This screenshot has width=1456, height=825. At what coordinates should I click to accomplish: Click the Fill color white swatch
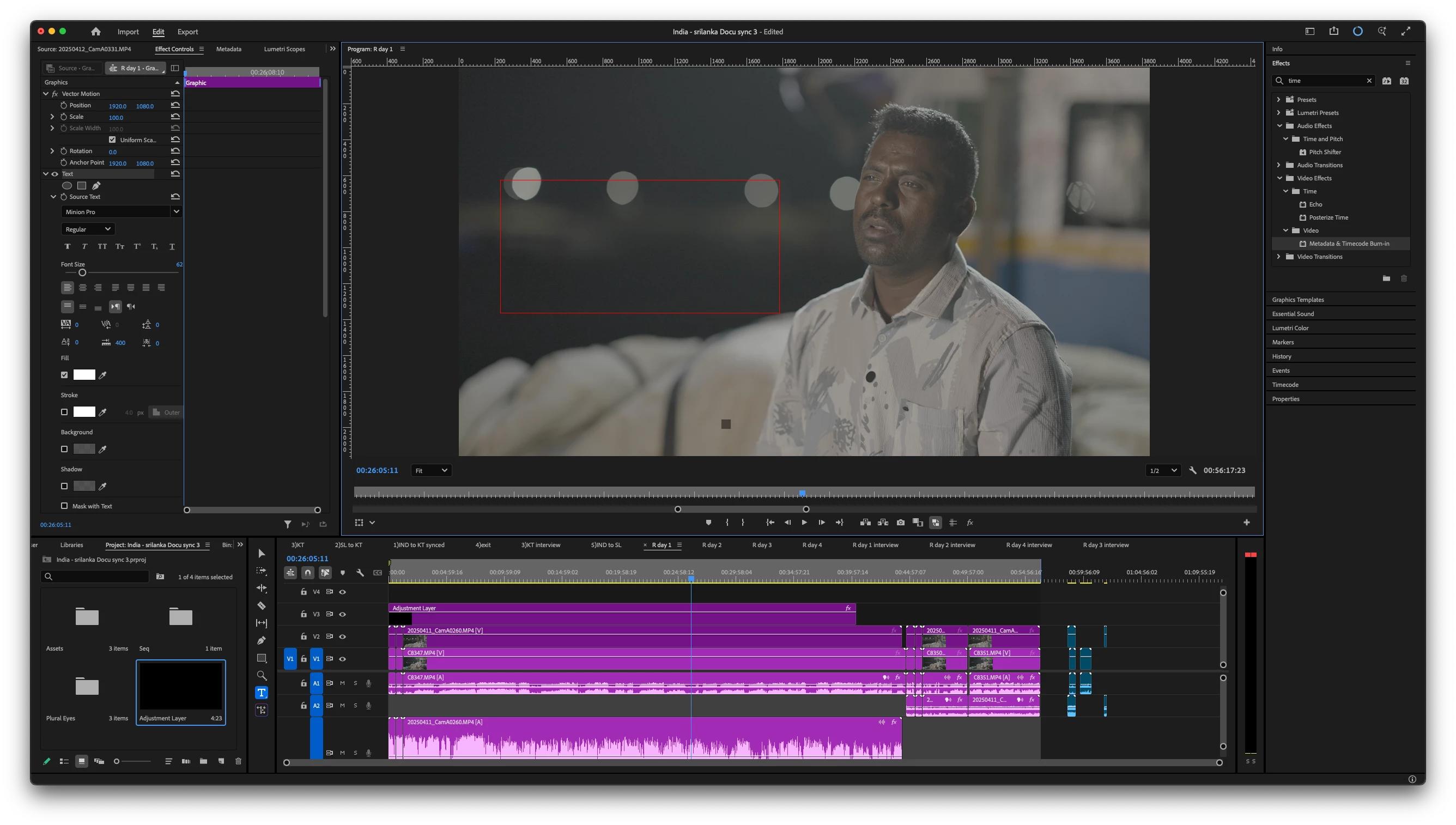[x=84, y=374]
